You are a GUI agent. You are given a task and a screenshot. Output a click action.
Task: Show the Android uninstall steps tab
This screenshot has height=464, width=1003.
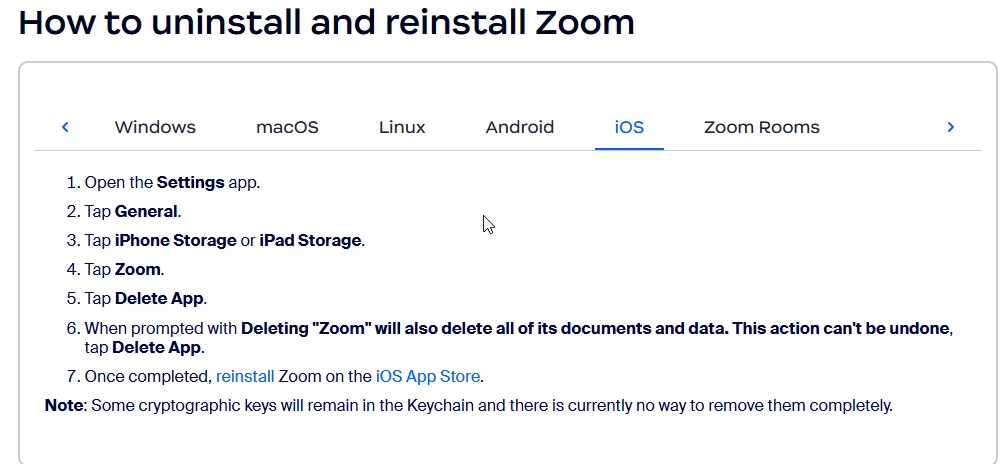coord(519,127)
